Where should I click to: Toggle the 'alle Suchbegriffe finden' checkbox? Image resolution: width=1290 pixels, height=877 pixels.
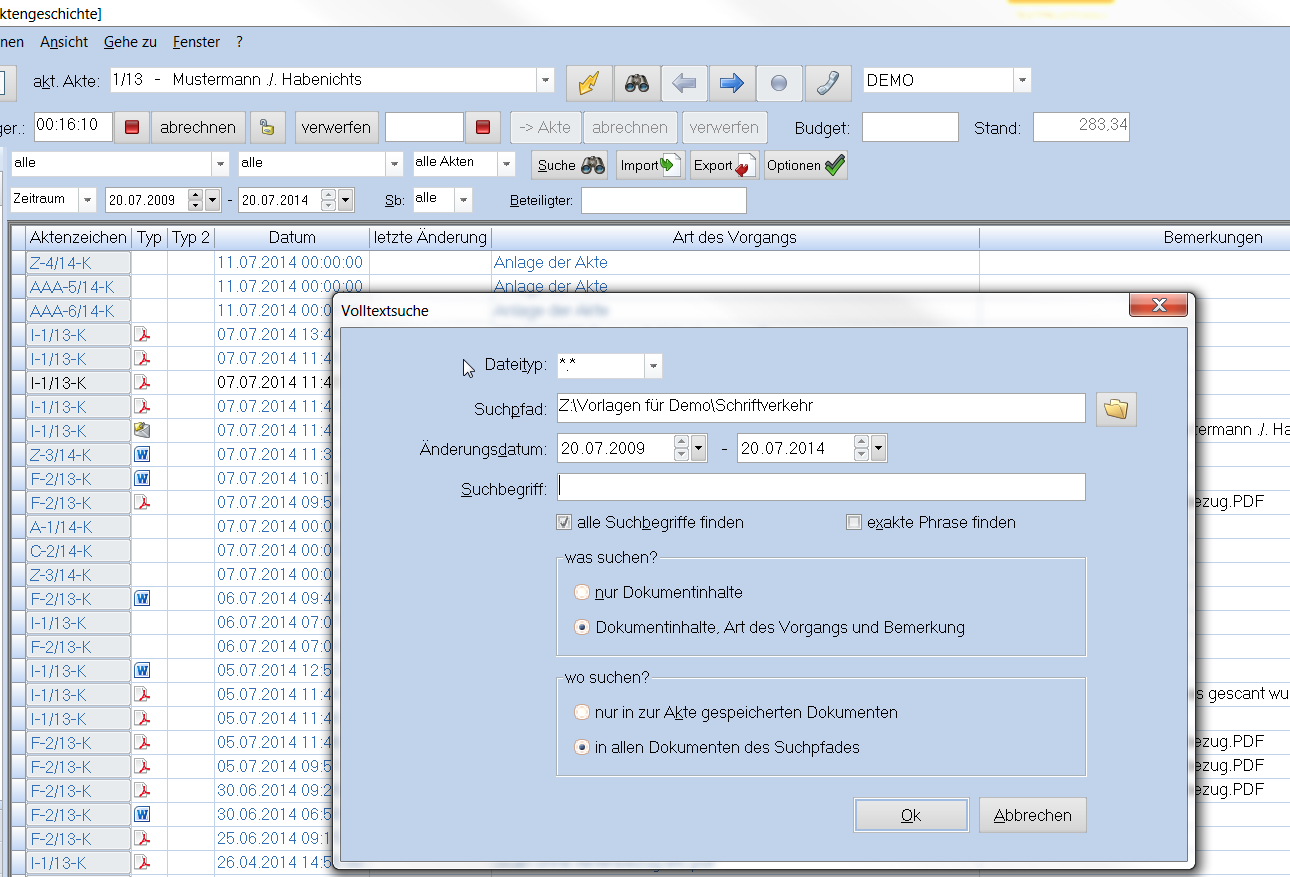[x=564, y=522]
